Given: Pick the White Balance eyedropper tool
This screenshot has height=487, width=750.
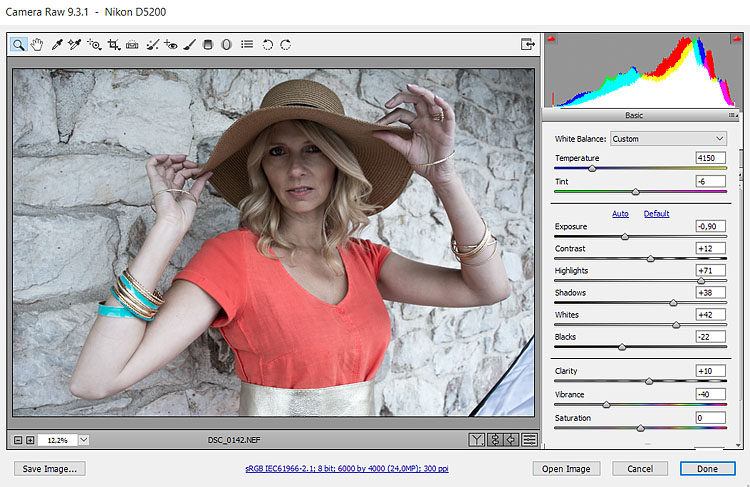Looking at the screenshot, I should tap(57, 44).
